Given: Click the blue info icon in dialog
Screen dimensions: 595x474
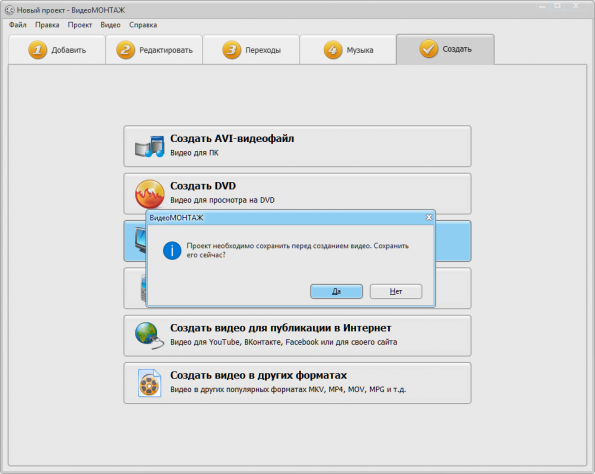Looking at the screenshot, I should pos(172,250).
